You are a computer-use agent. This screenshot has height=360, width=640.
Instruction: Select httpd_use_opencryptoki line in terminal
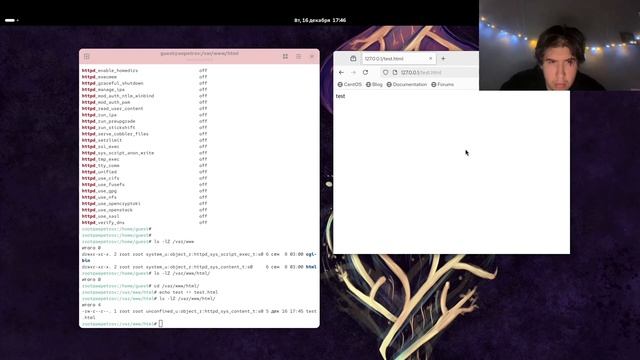pyautogui.click(x=144, y=203)
